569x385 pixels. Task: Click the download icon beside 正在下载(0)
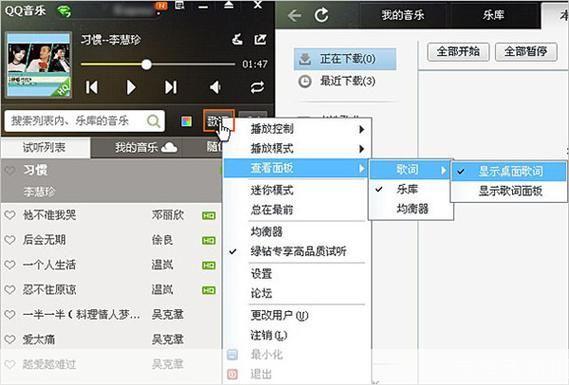click(305, 59)
